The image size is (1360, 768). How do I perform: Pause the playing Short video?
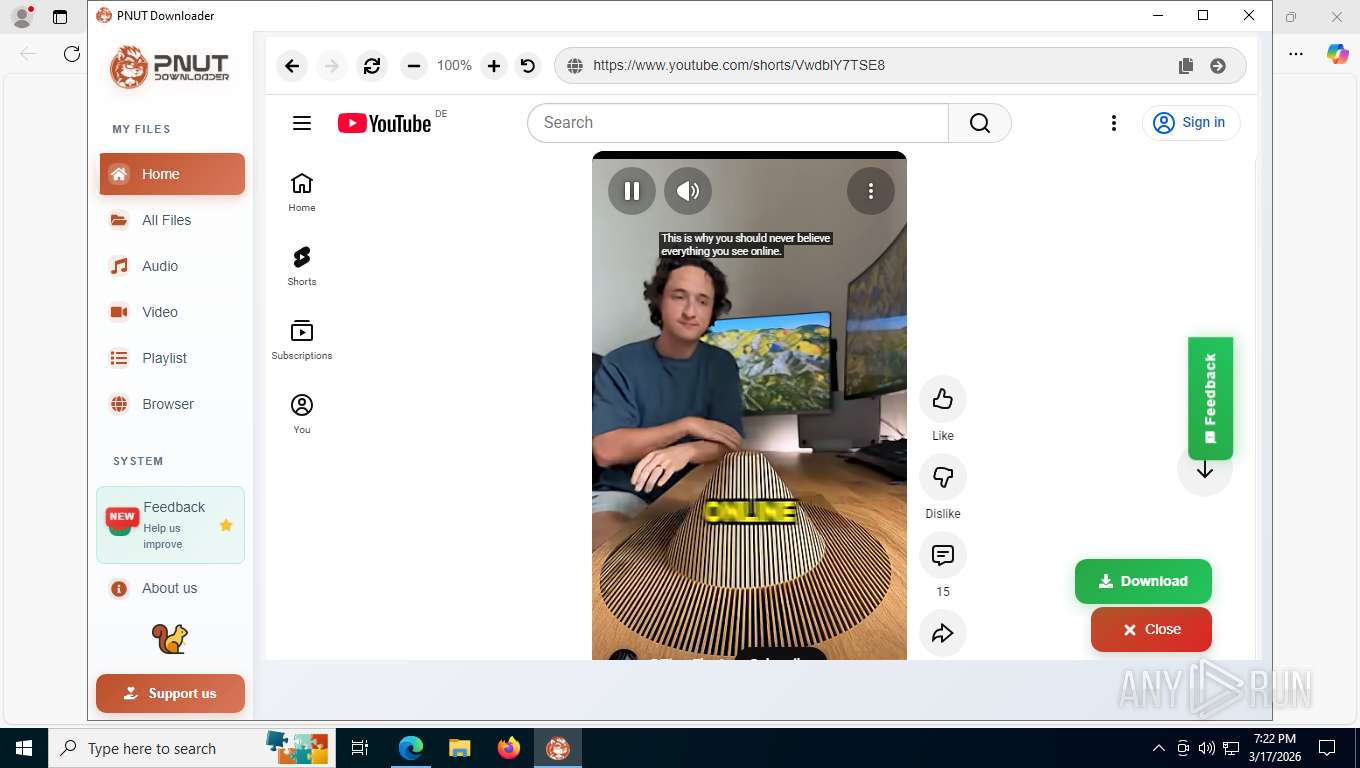point(632,191)
